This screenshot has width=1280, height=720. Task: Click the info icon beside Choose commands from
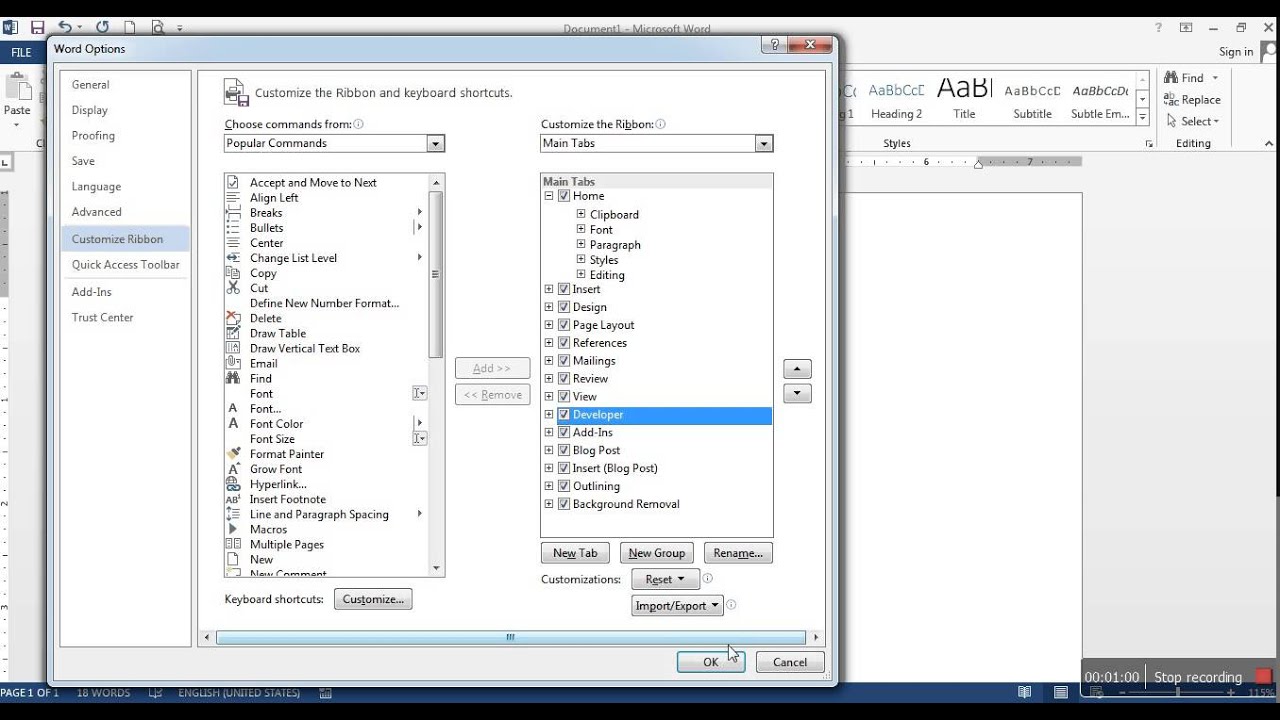(359, 124)
